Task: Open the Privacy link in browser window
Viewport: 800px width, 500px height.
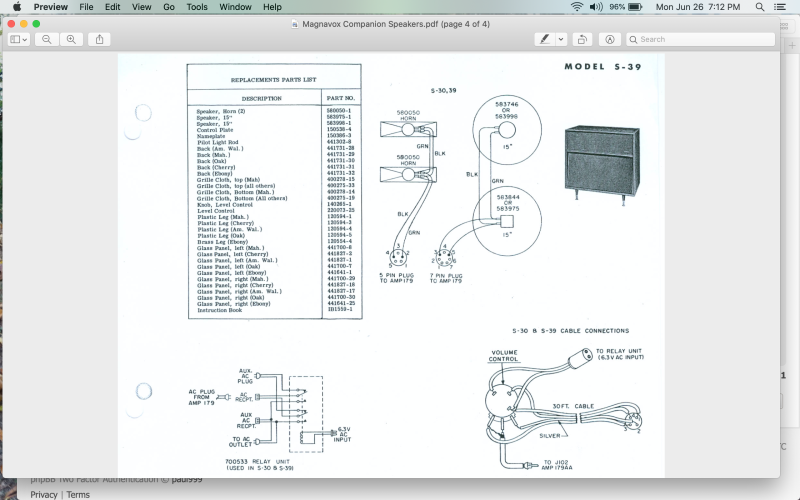Action: tap(44, 494)
